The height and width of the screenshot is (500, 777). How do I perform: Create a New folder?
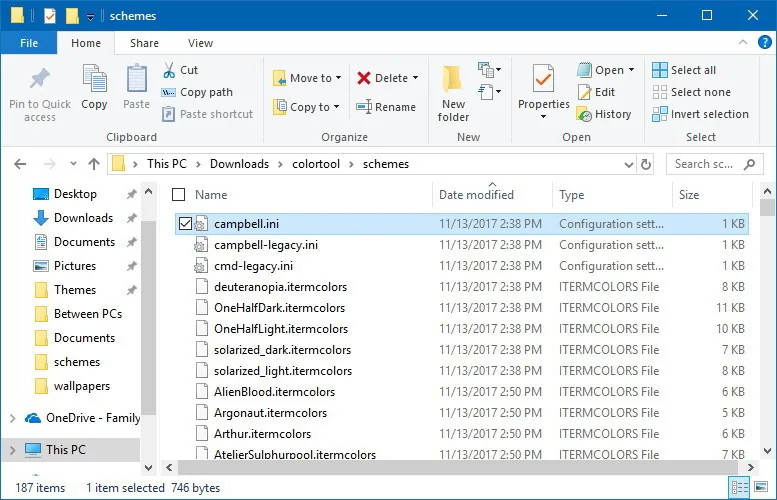pos(453,93)
